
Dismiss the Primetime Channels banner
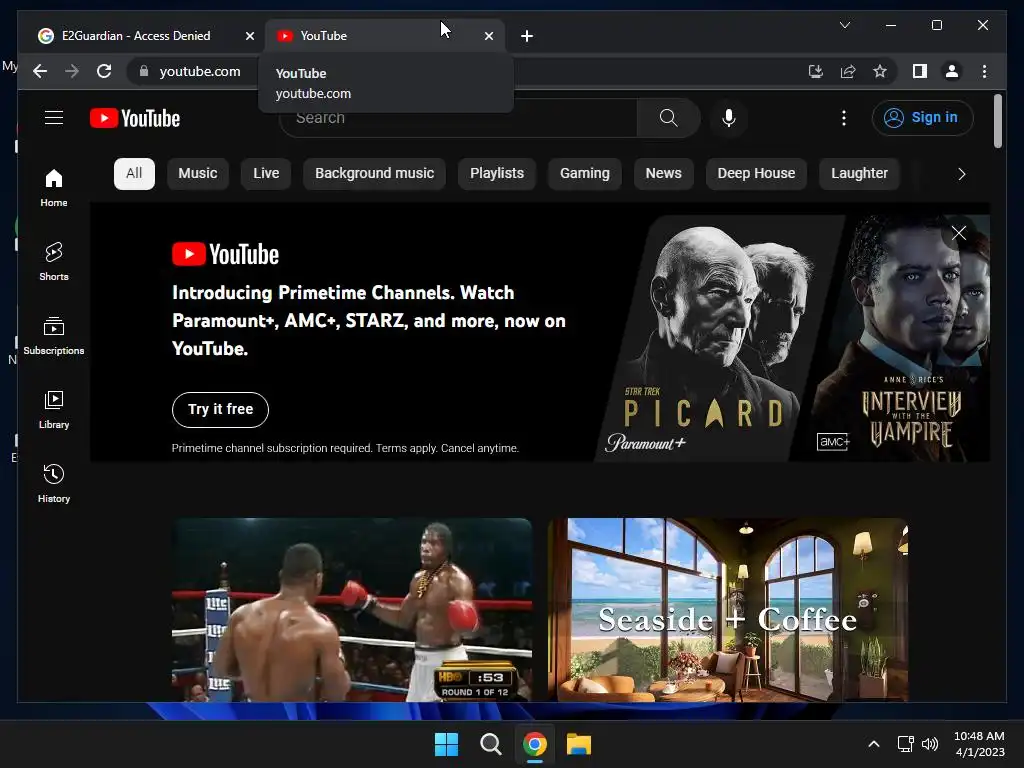coord(959,233)
